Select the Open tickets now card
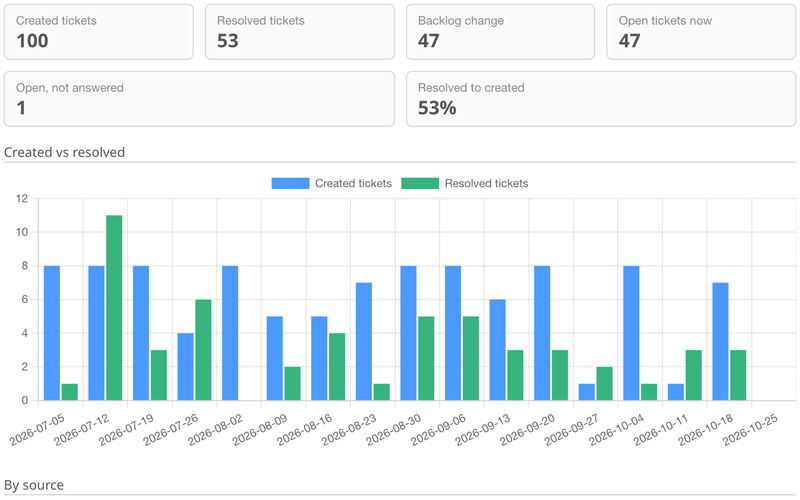 [701, 32]
